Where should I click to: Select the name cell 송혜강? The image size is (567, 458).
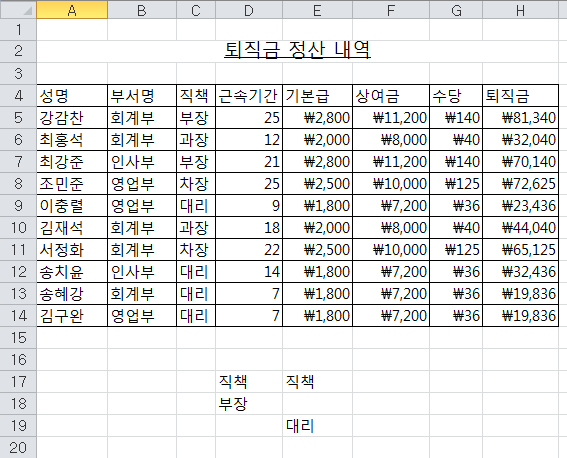pyautogui.click(x=72, y=294)
